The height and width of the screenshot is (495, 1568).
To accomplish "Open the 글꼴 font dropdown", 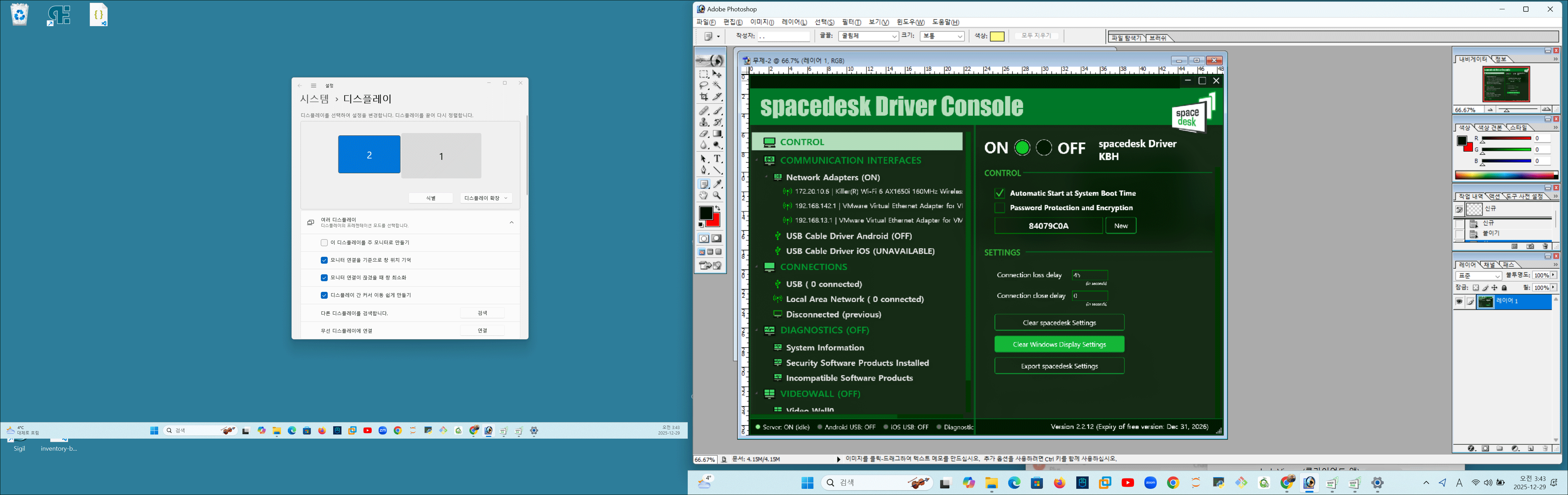I will (x=869, y=36).
